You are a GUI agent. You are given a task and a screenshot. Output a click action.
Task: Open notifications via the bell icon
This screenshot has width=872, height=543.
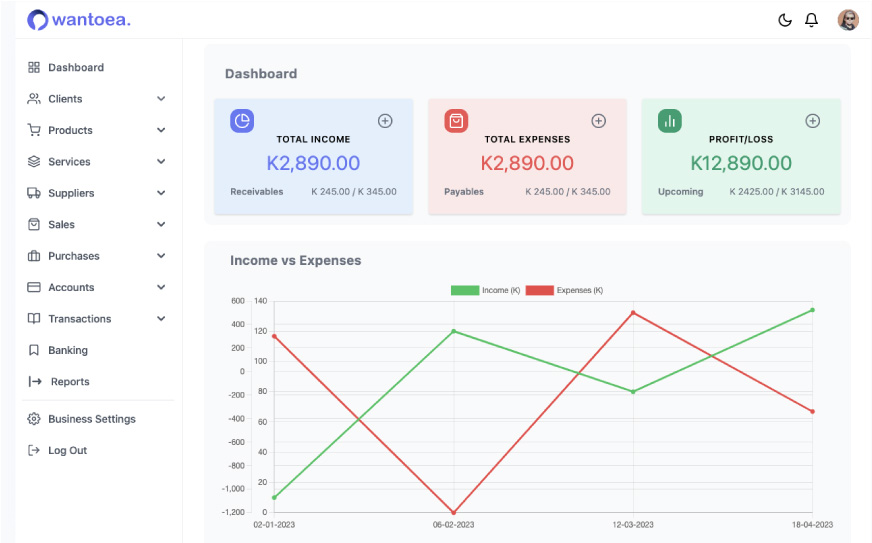click(x=812, y=20)
